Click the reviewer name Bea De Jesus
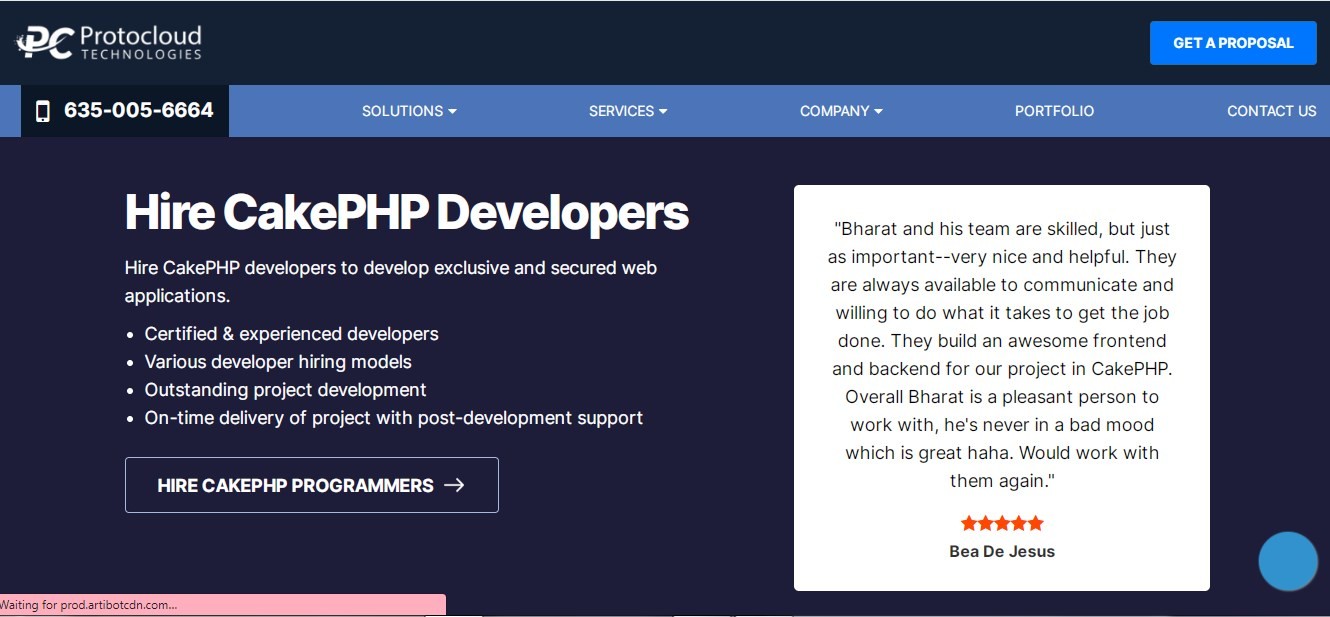Screen dimensions: 1330x617 [1001, 551]
